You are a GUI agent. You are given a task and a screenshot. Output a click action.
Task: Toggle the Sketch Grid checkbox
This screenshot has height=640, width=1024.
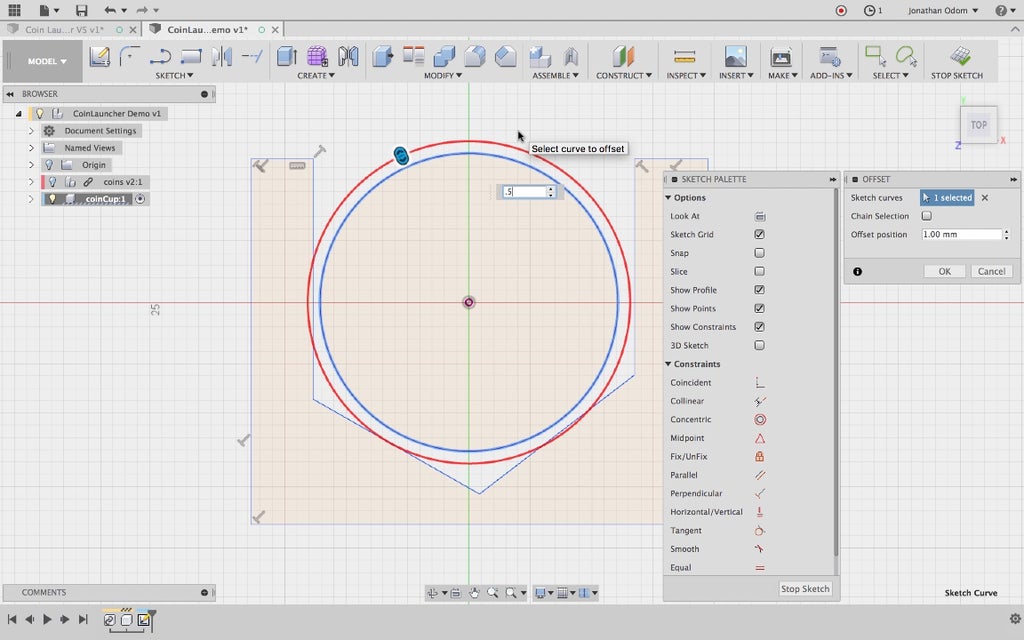[760, 235]
